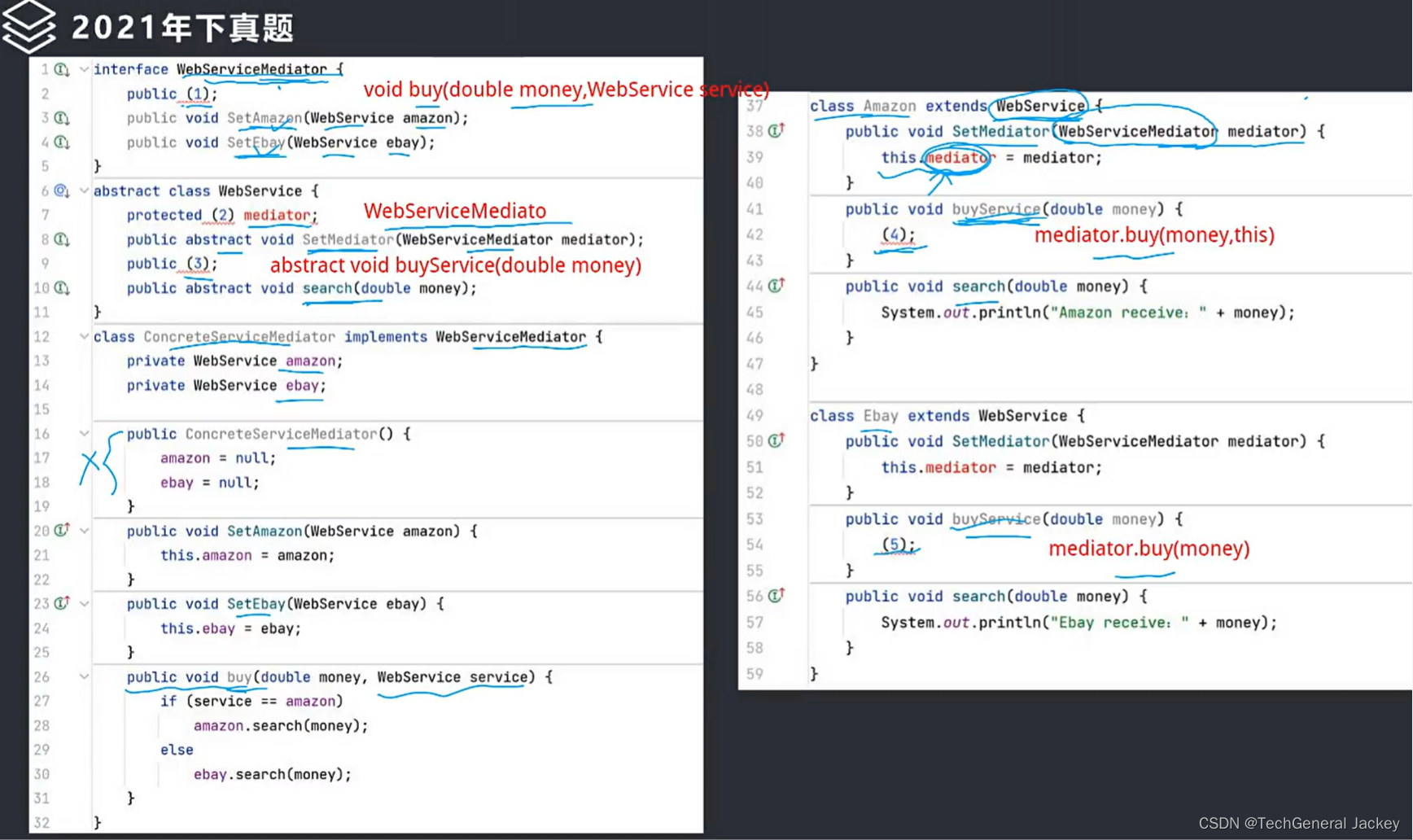This screenshot has width=1413, height=840.
Task: Collapse the WebServiceMediator interface on line 1
Action: (84, 70)
